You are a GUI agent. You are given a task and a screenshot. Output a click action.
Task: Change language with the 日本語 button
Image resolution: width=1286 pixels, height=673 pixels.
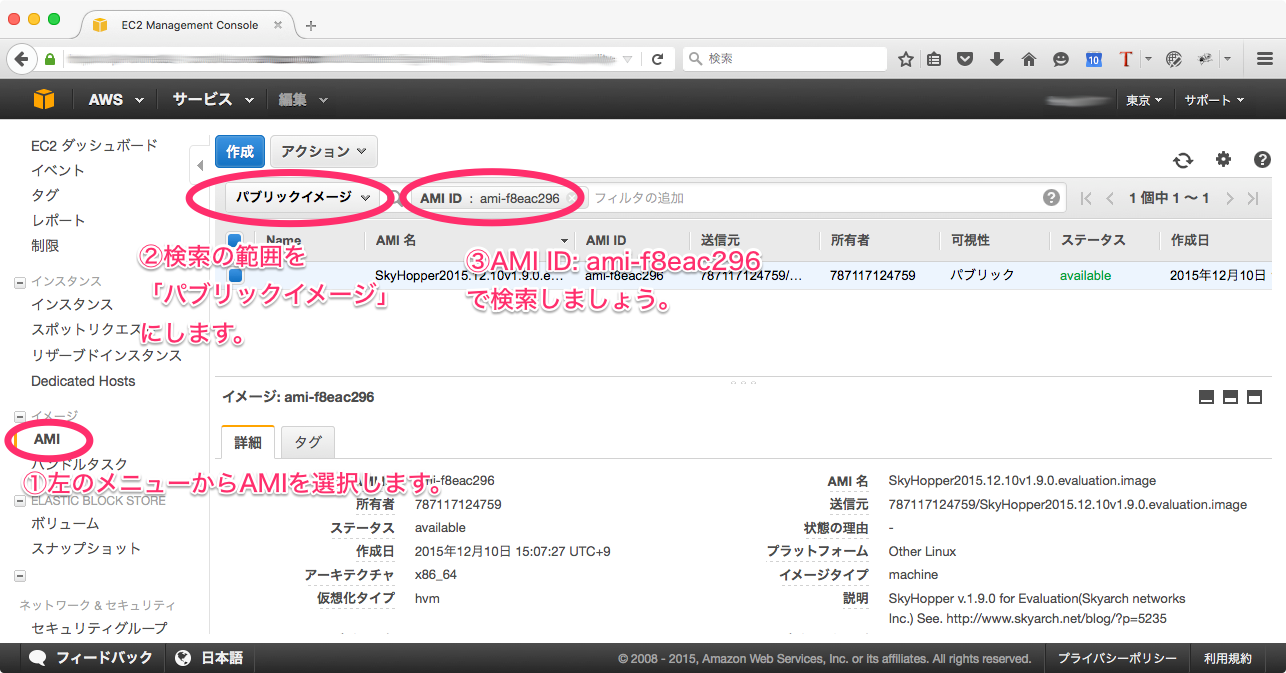(209, 658)
